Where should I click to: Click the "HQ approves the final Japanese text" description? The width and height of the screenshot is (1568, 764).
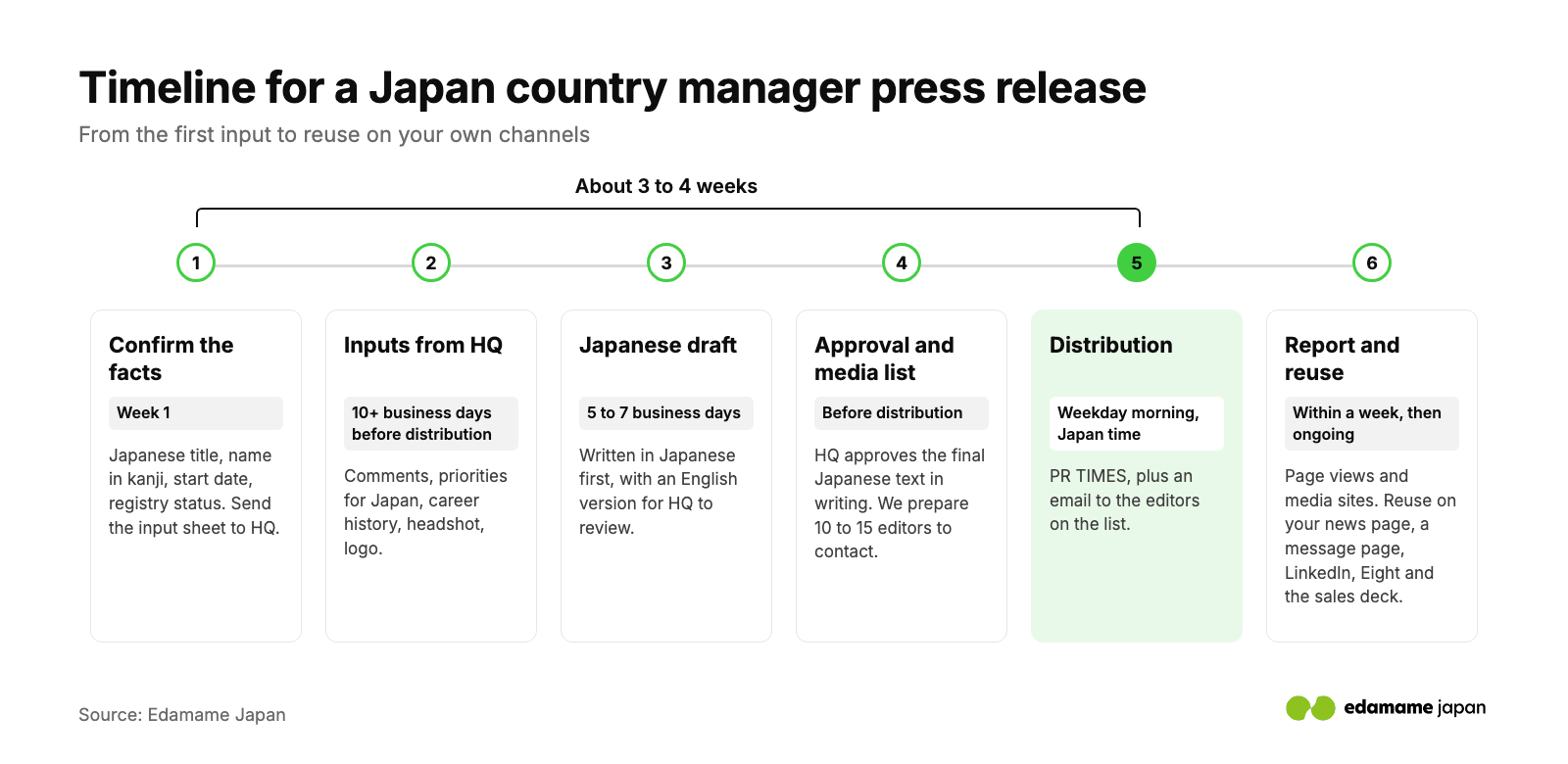(900, 503)
